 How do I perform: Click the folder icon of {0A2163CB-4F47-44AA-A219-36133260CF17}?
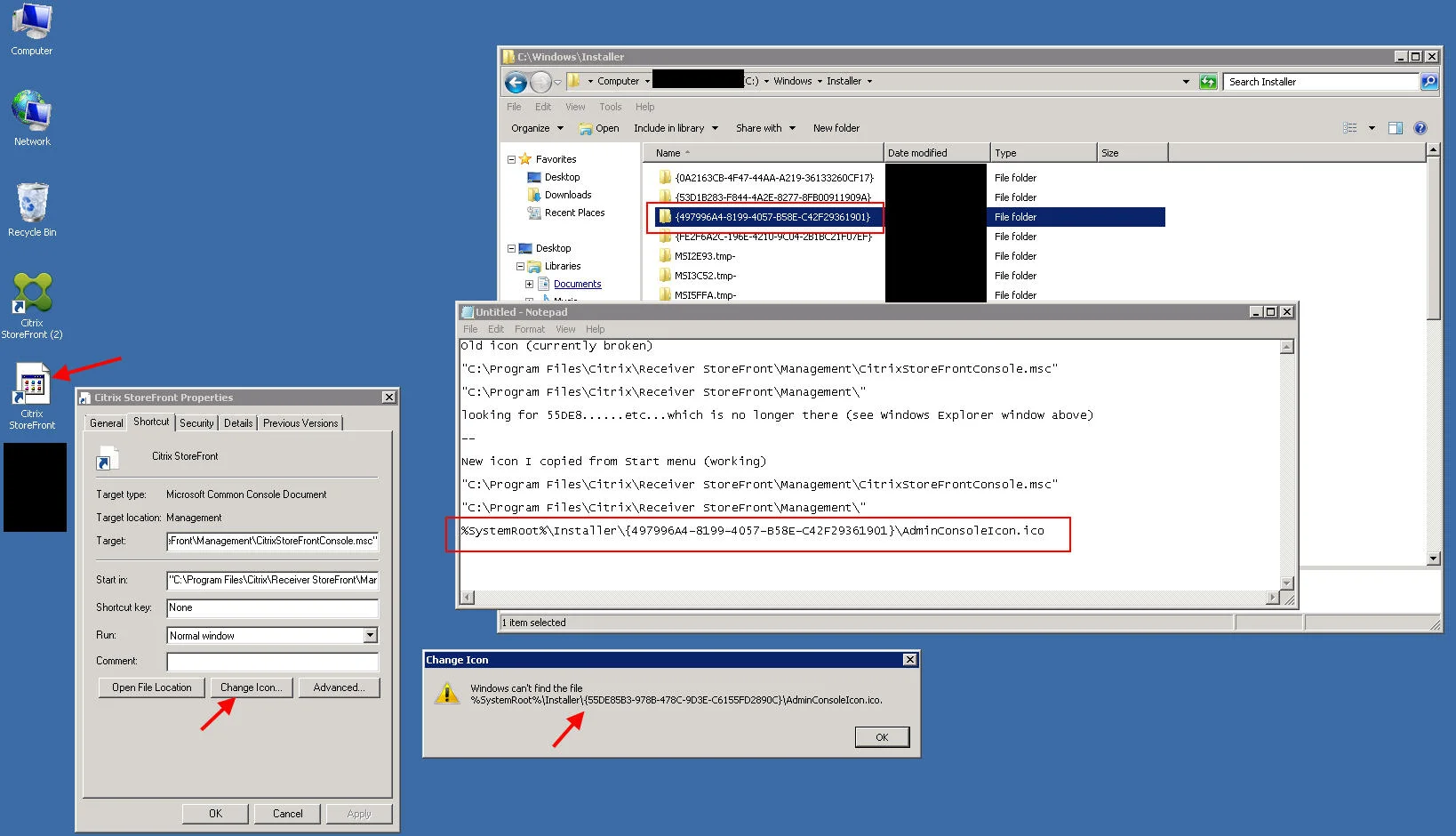(x=665, y=177)
